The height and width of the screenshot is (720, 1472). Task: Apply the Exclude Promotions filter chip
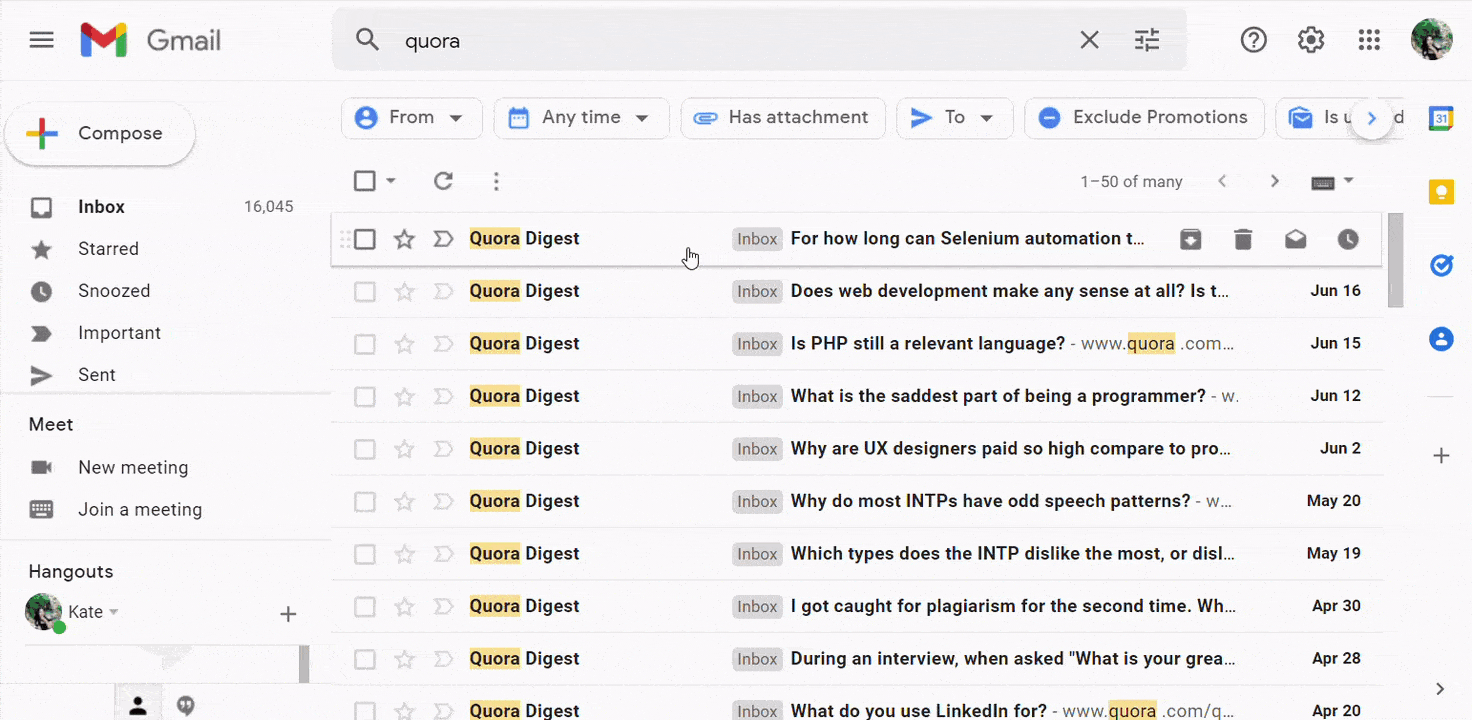click(1144, 118)
